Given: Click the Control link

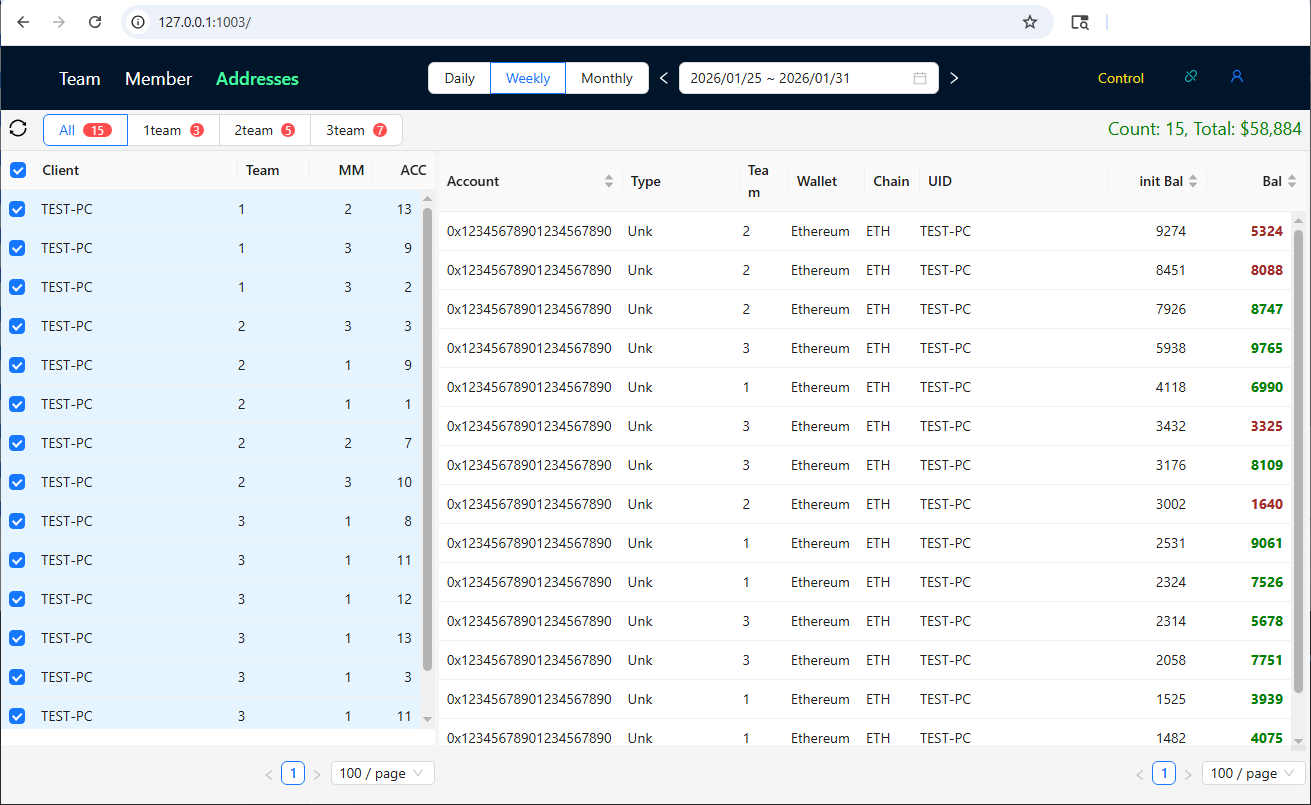Looking at the screenshot, I should click(x=1120, y=77).
